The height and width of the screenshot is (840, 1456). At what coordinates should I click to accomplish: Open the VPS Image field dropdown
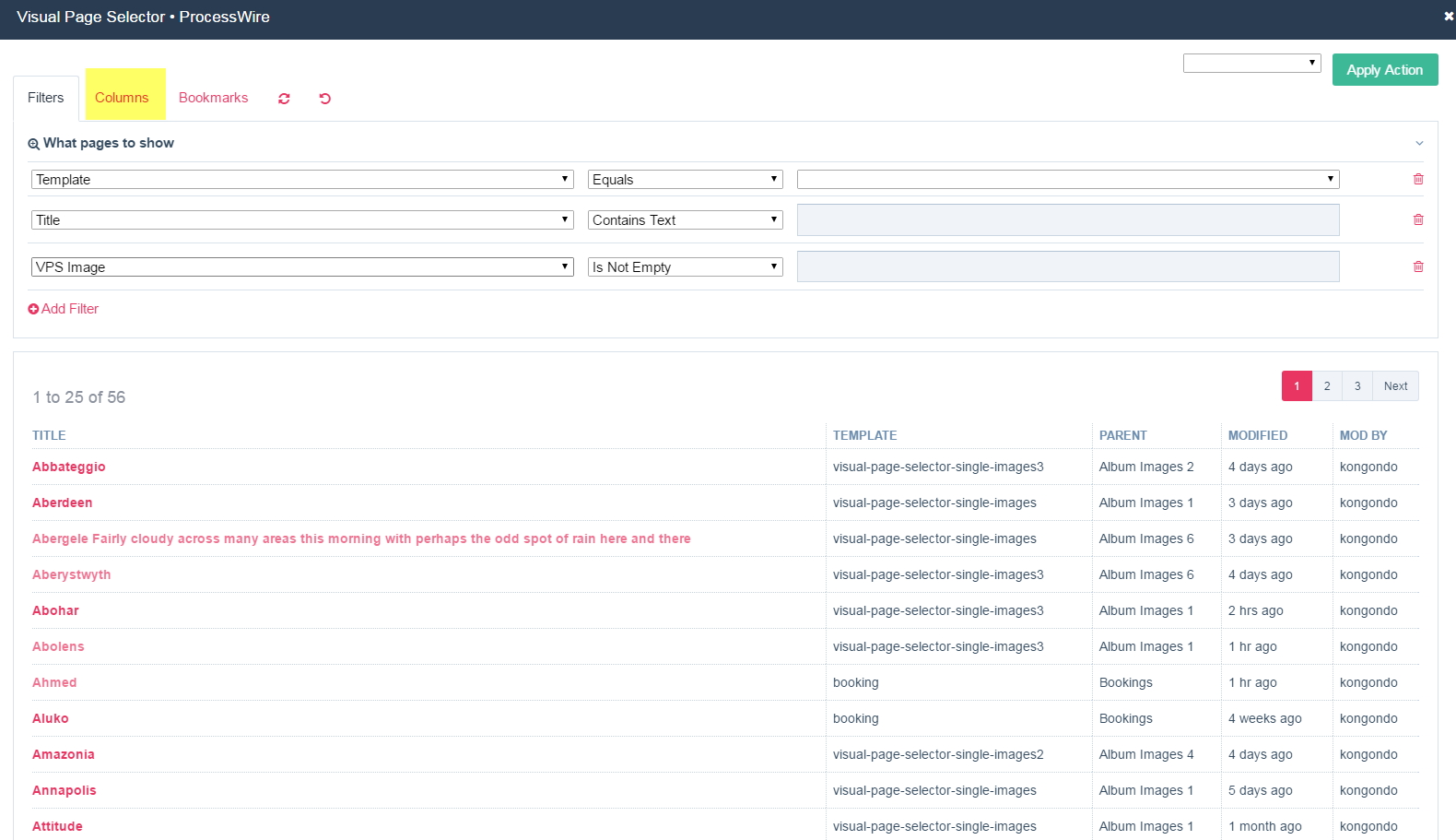(302, 266)
